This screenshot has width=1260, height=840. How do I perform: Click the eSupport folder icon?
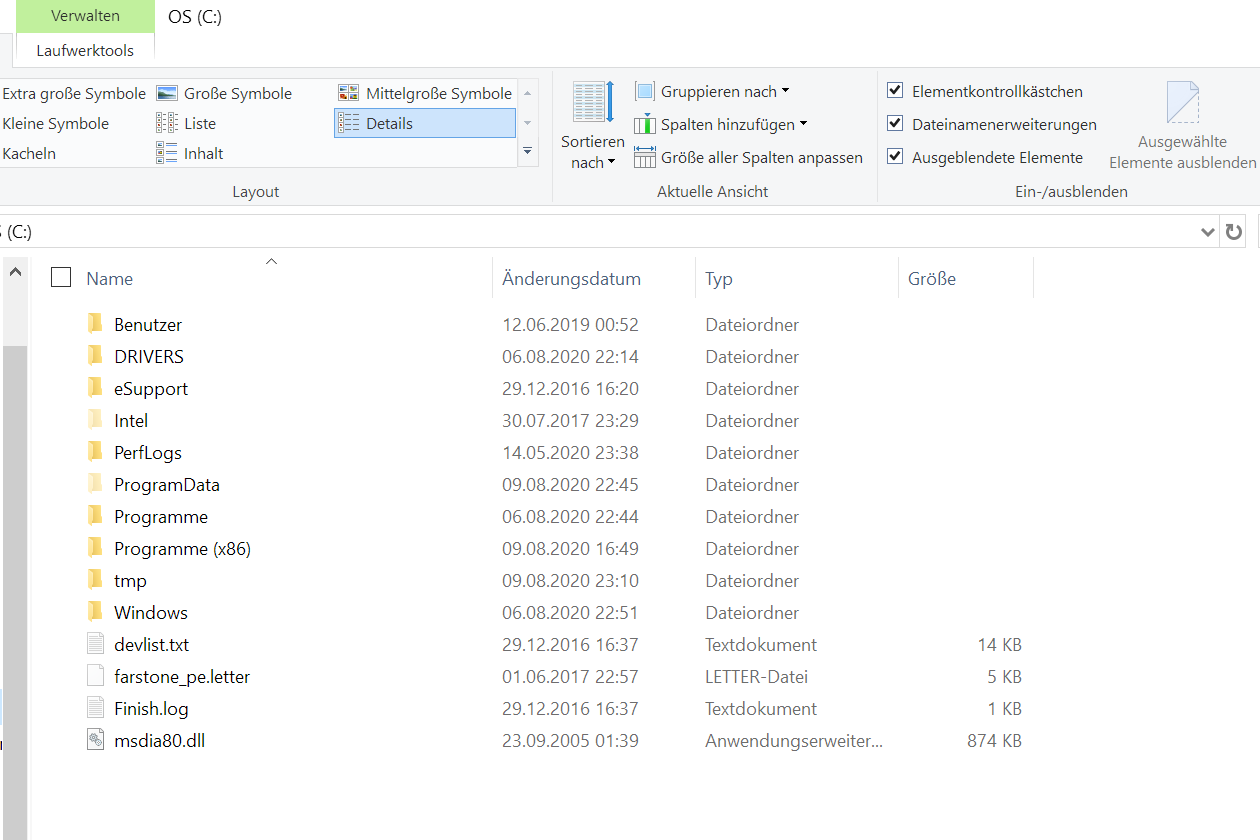point(95,388)
